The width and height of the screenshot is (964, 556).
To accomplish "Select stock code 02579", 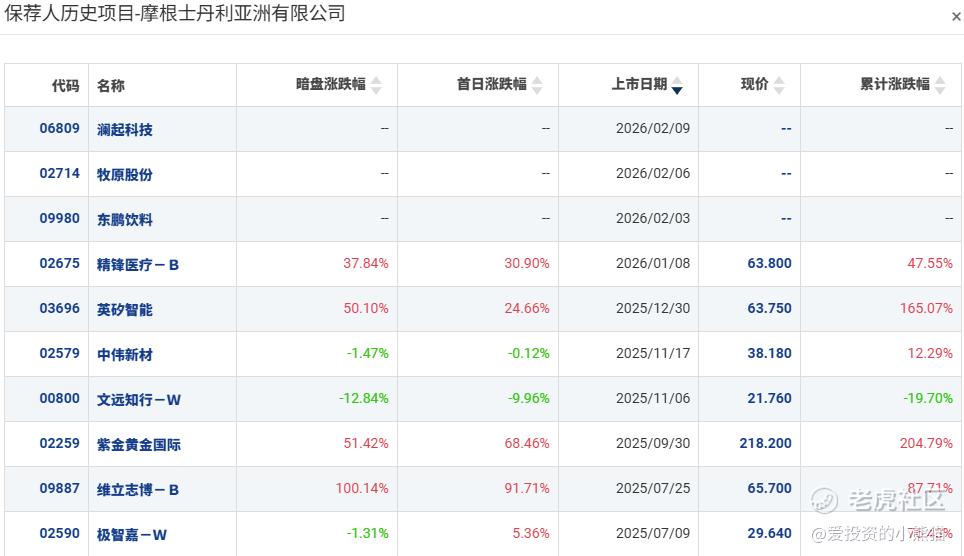I will pyautogui.click(x=60, y=353).
